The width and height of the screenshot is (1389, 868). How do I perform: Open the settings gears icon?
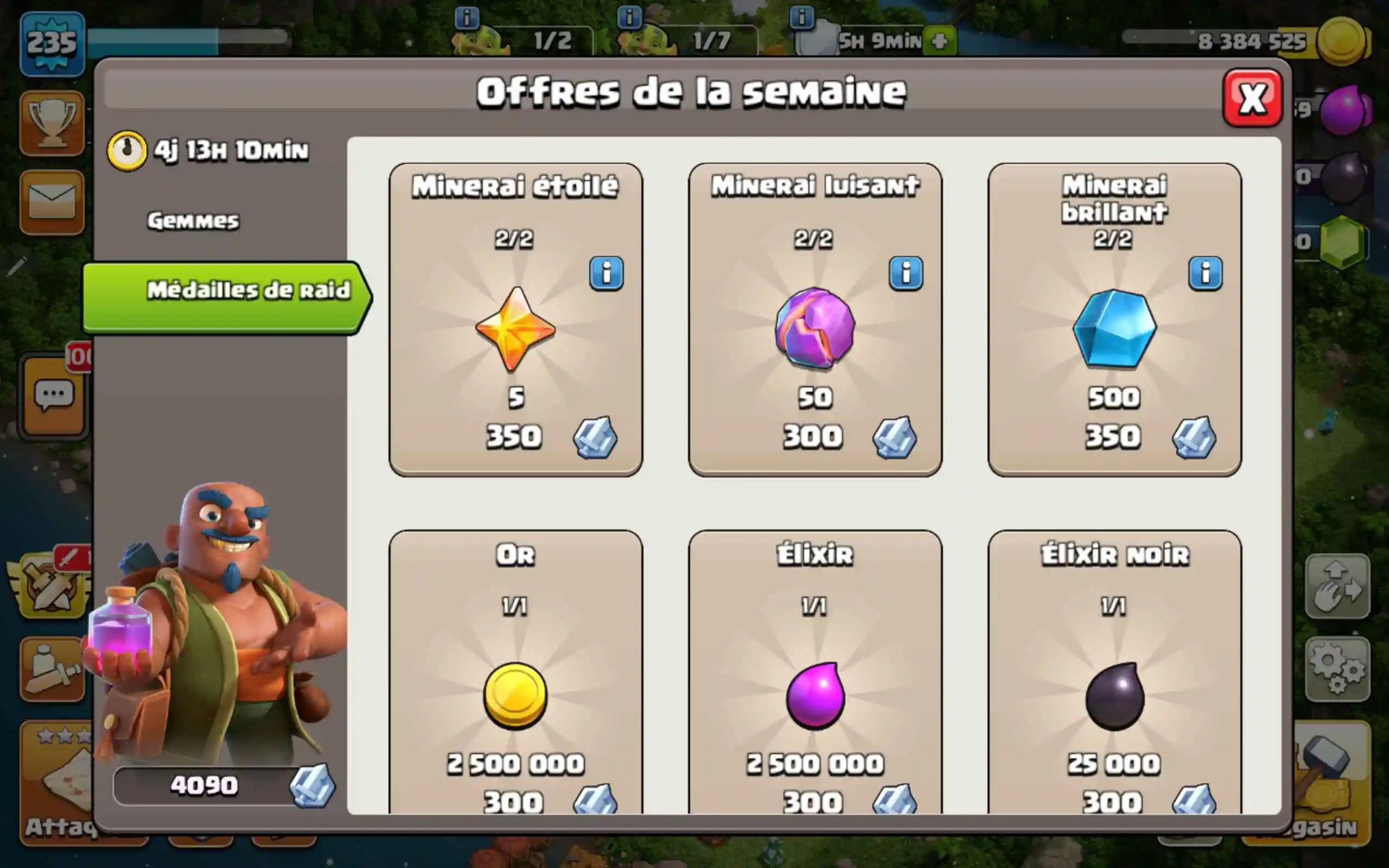pos(1337,668)
